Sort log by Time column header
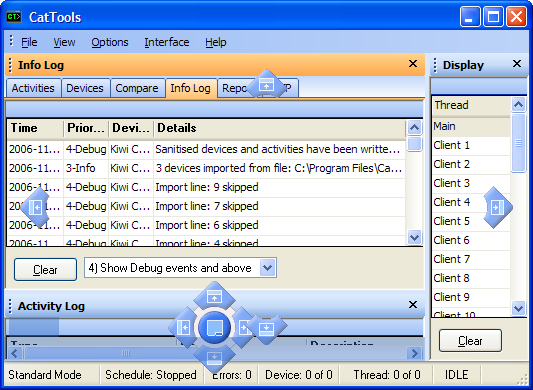533x390 pixels. [x=35, y=128]
